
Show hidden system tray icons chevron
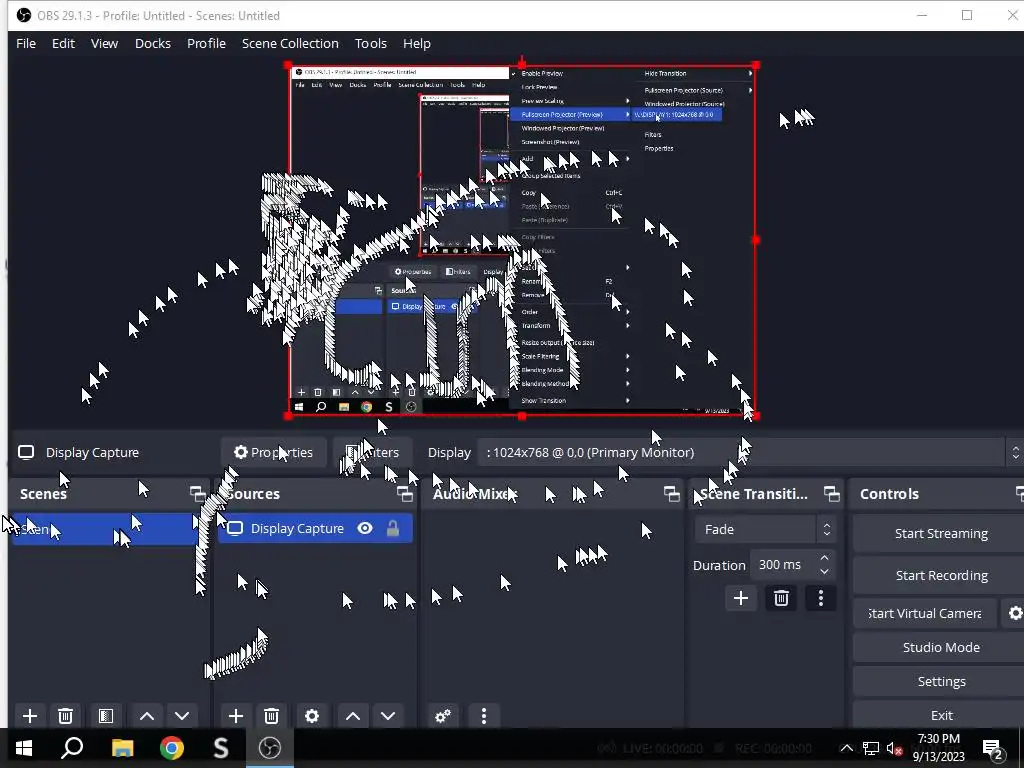[x=846, y=748]
